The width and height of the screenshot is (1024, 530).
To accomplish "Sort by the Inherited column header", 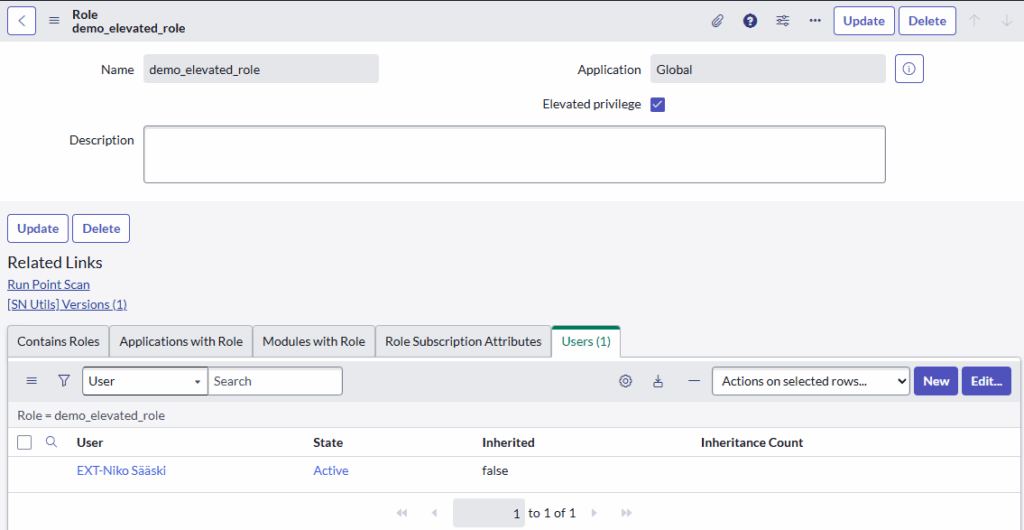I will pos(508,443).
